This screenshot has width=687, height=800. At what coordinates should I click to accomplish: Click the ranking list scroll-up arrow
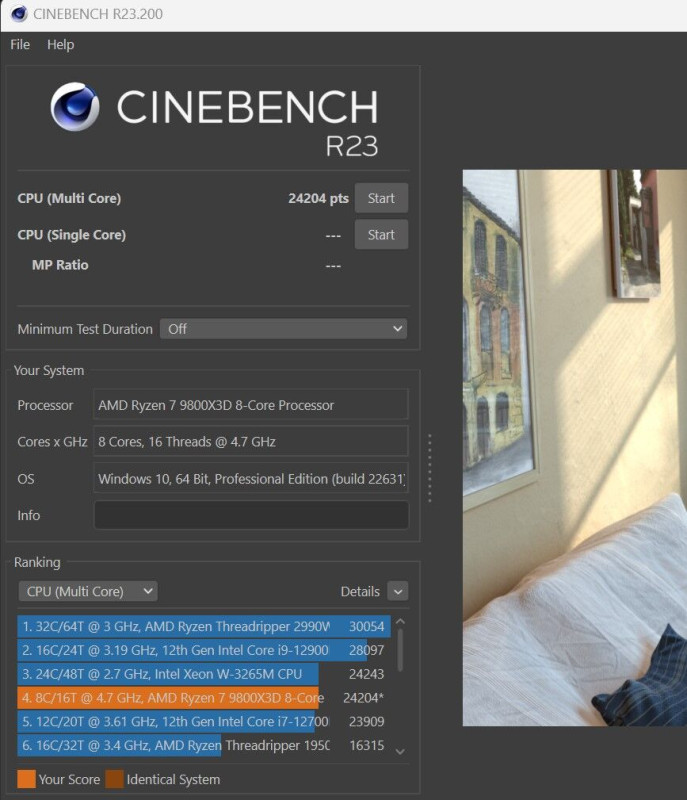point(400,621)
